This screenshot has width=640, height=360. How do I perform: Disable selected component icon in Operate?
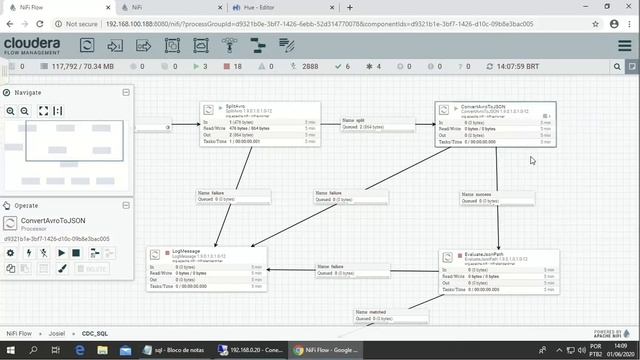[44, 253]
